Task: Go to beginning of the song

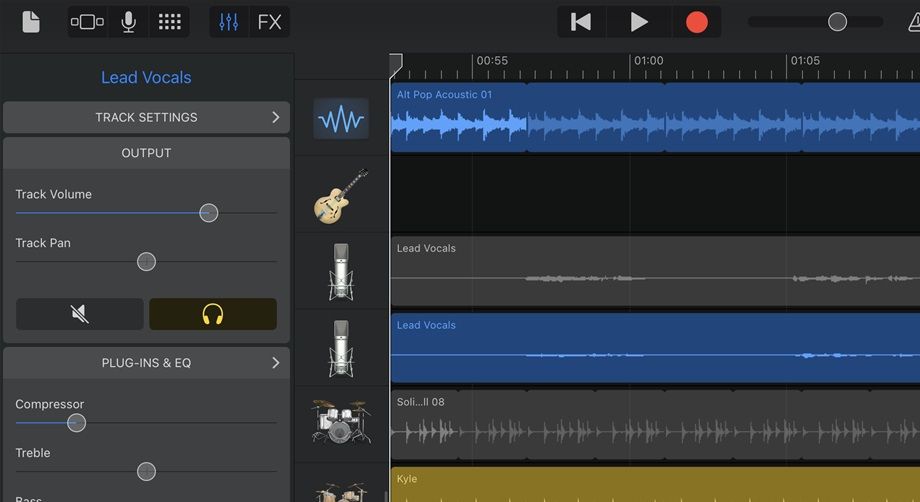Action: pyautogui.click(x=581, y=22)
